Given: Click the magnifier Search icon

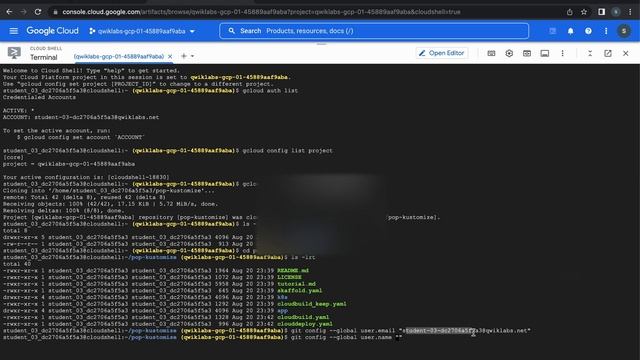Looking at the screenshot, I should (232, 31).
